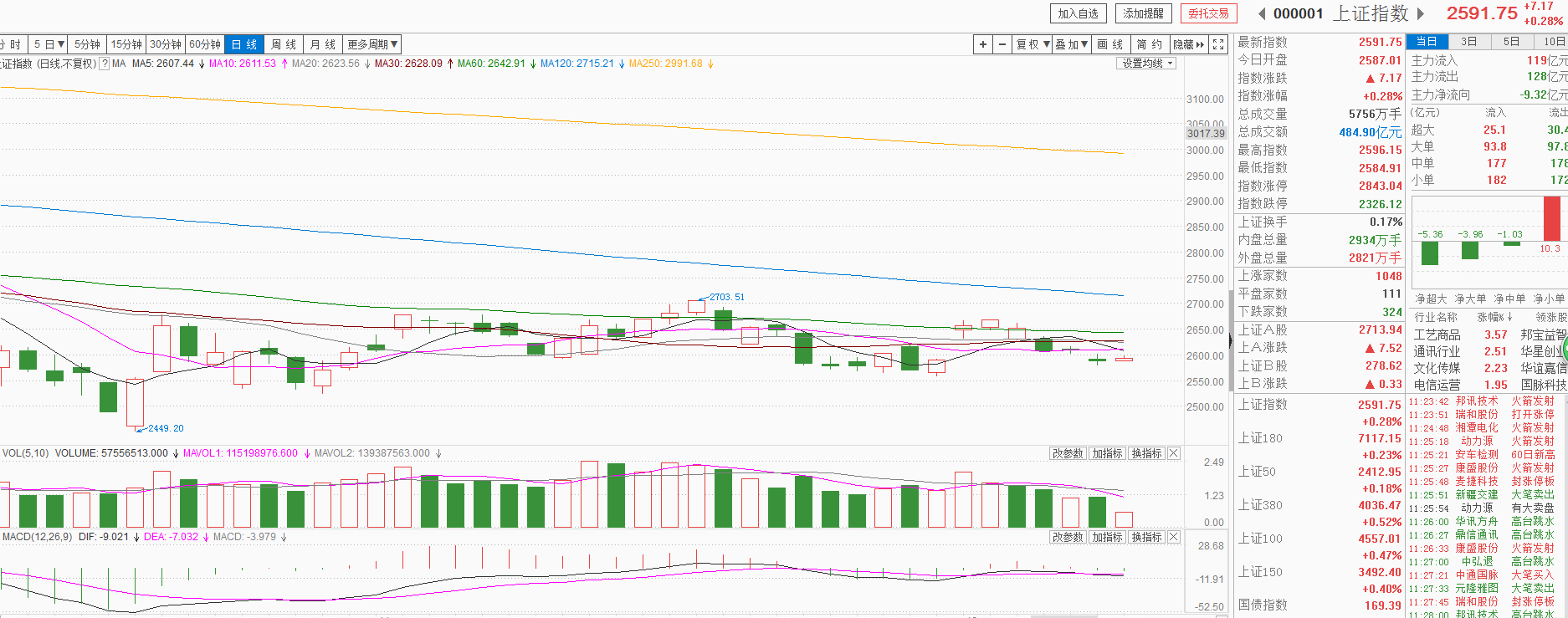Open 更多周期 more periods dropdown

tap(372, 44)
